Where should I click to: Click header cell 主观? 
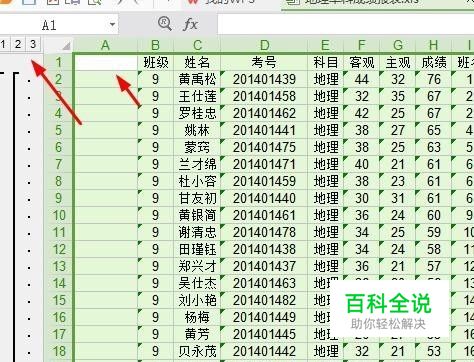[x=398, y=62]
